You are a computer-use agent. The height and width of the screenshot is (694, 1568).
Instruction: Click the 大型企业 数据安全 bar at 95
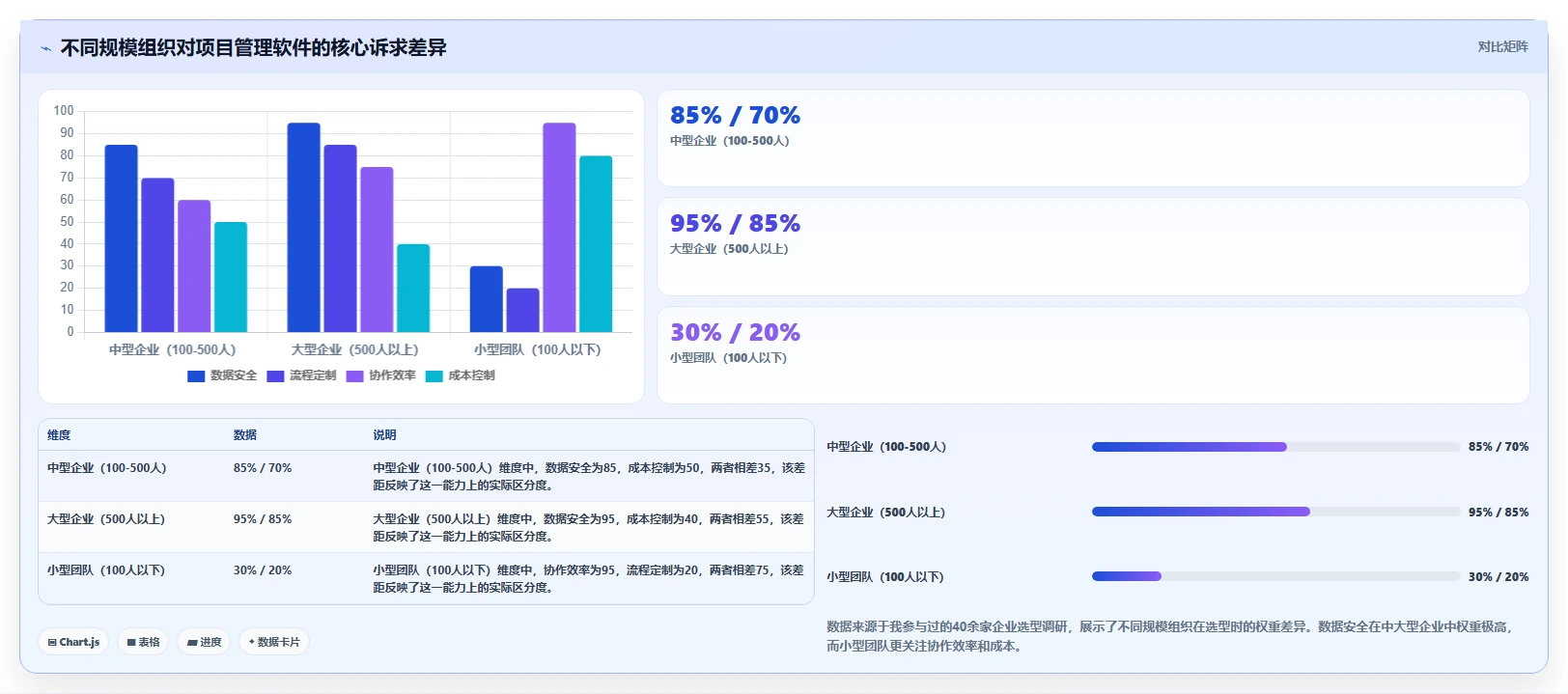[x=304, y=228]
